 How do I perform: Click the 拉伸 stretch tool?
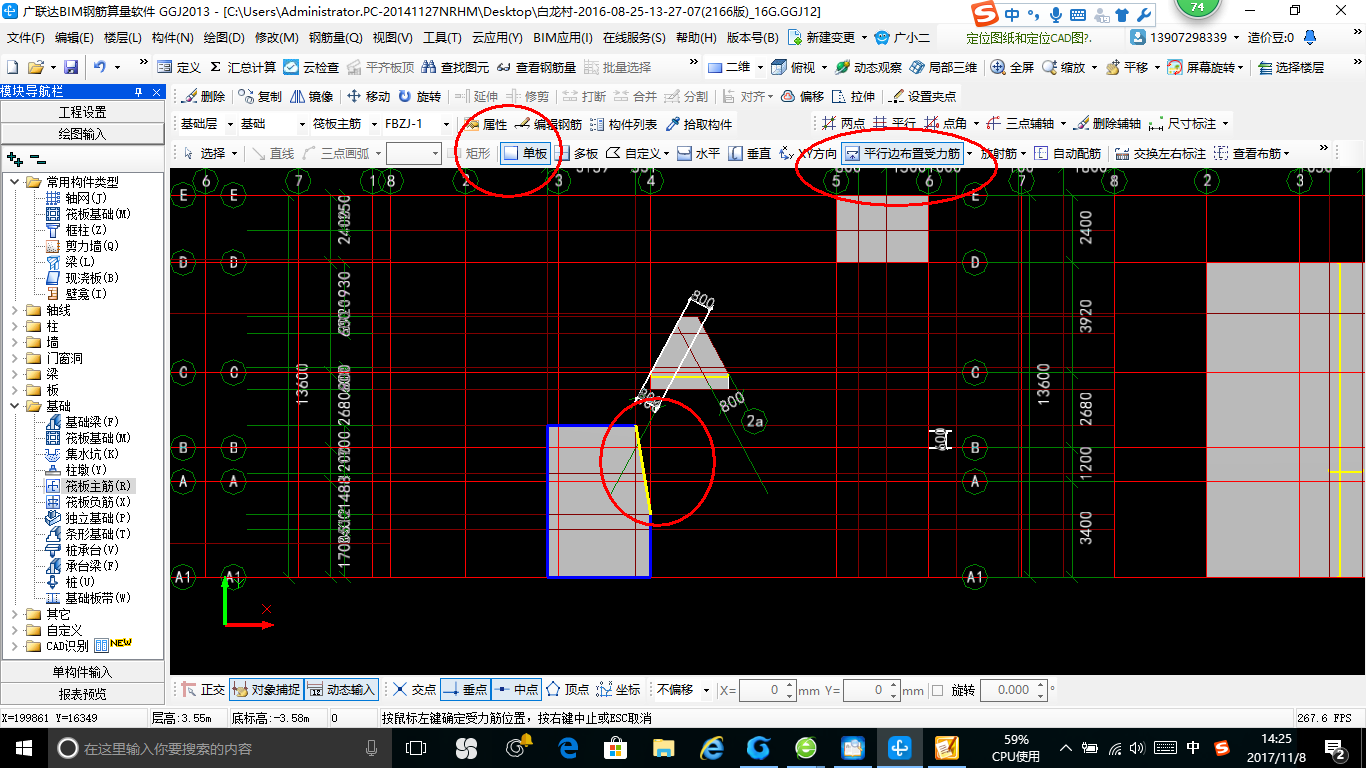(x=854, y=96)
